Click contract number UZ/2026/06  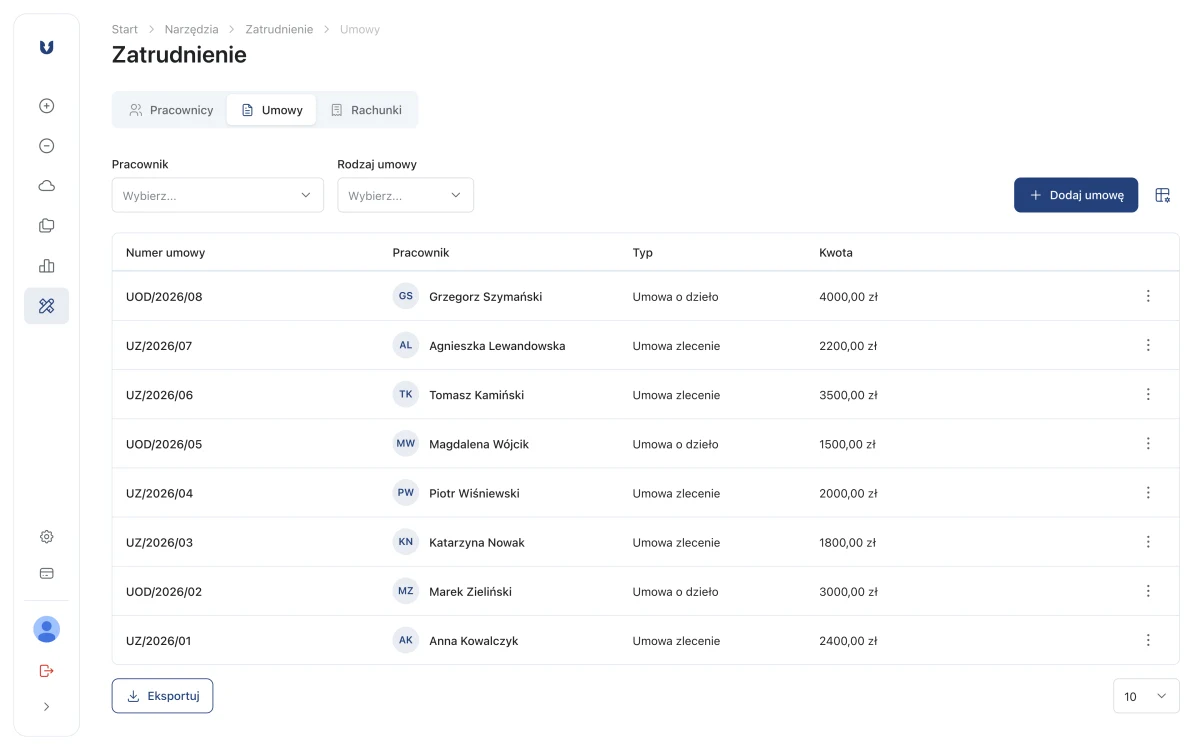[159, 395]
